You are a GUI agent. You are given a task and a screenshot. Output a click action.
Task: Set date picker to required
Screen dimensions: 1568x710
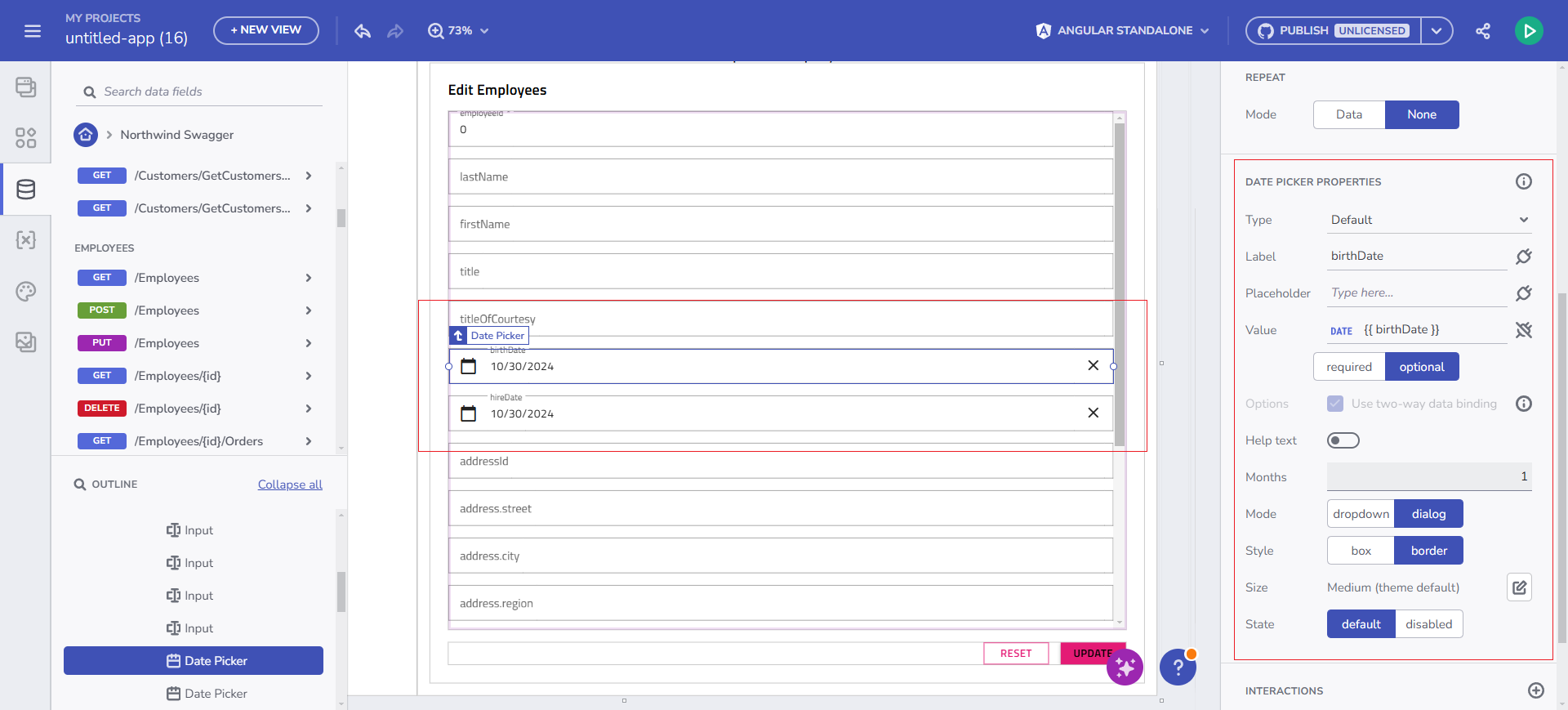pos(1348,367)
